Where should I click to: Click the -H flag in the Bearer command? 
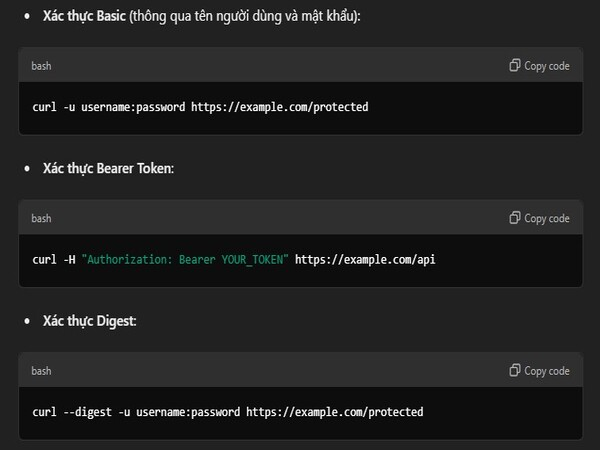[x=69, y=259]
